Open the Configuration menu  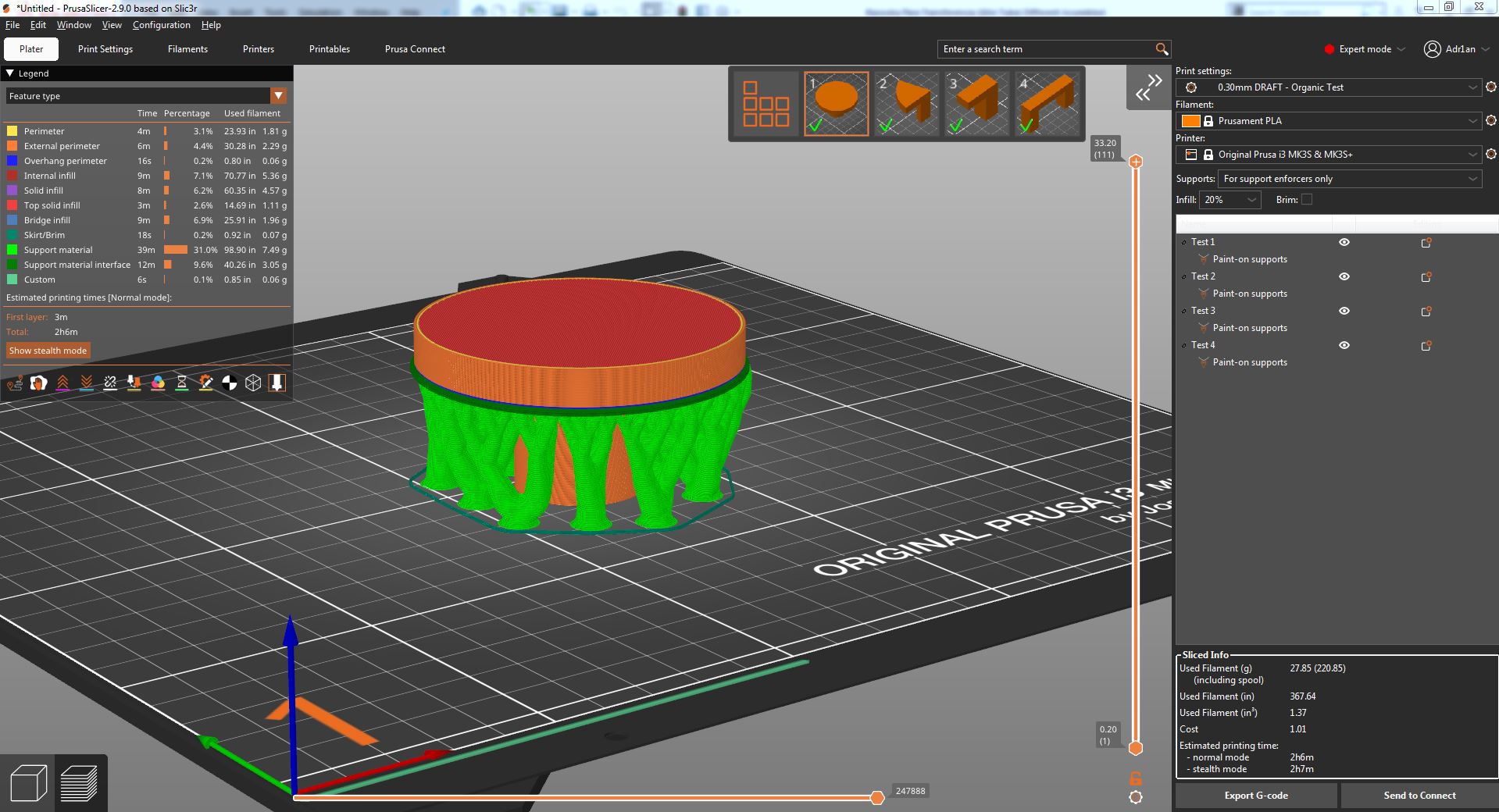tap(161, 25)
